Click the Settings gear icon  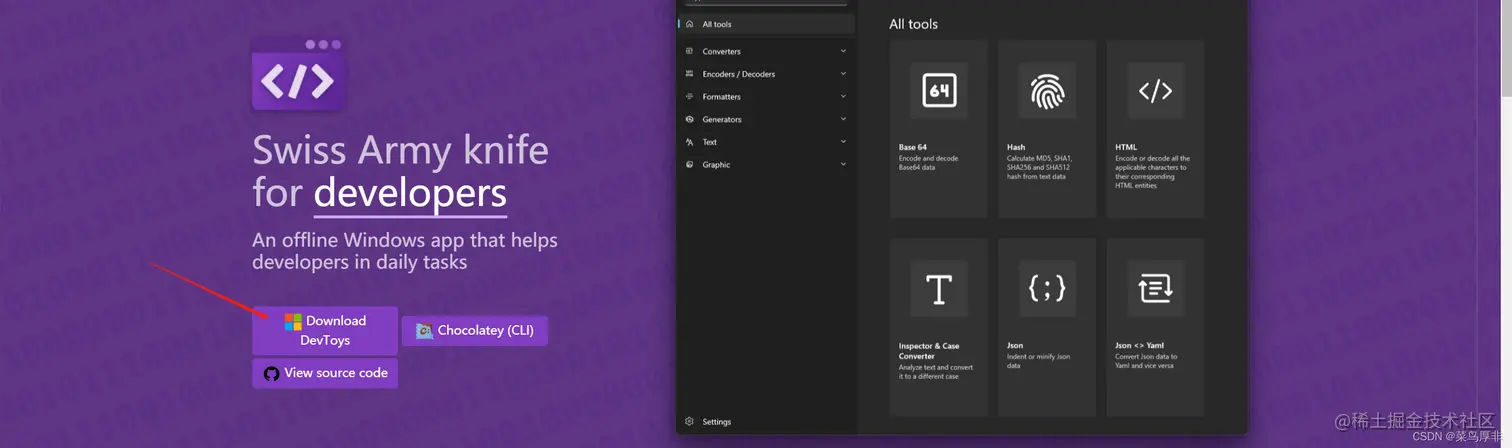coord(690,422)
